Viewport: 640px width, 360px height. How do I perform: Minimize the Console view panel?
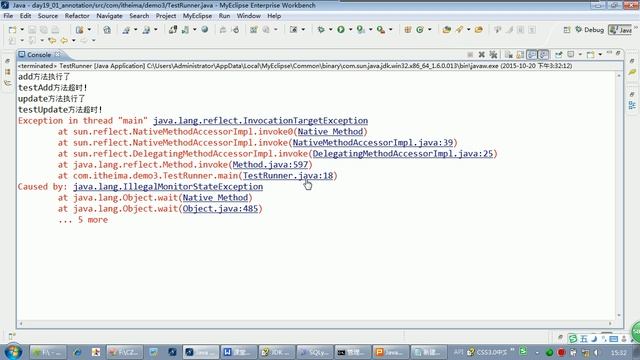click(609, 53)
